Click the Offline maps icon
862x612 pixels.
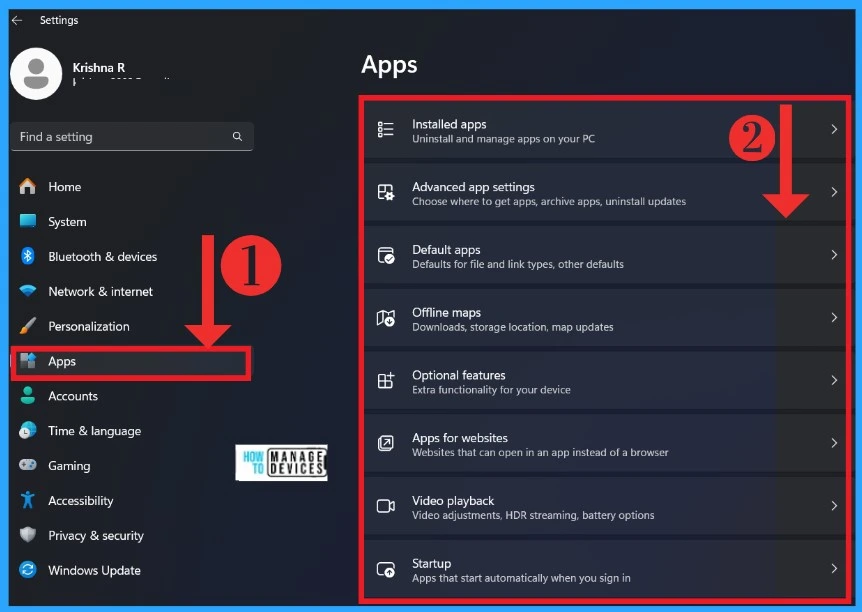tap(386, 318)
